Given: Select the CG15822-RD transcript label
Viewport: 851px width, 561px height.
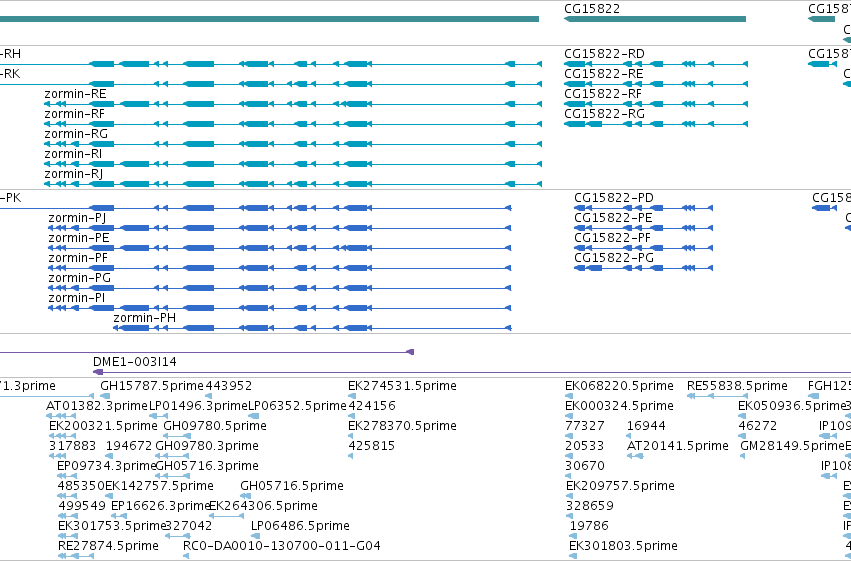Looking at the screenshot, I should (604, 54).
